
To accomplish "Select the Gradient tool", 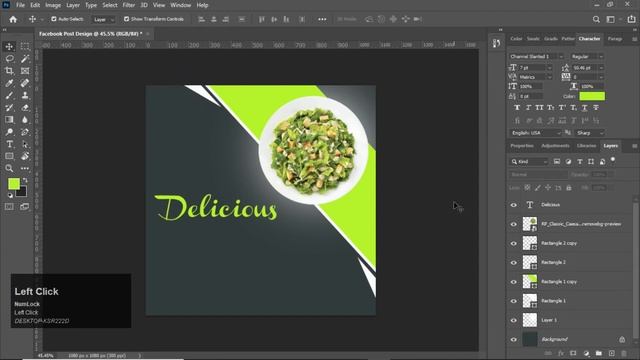I will pyautogui.click(x=9, y=120).
